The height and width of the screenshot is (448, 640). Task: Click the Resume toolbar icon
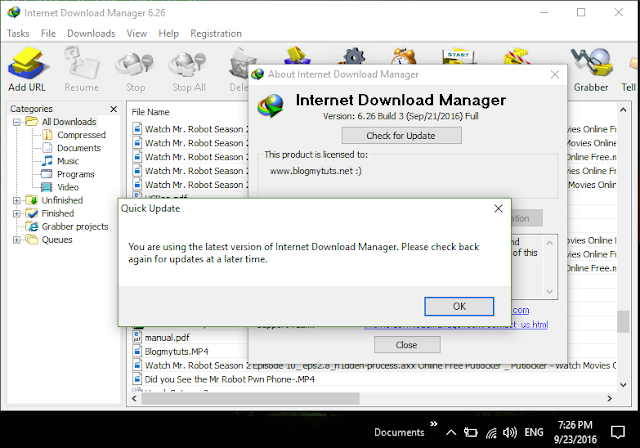pos(81,69)
